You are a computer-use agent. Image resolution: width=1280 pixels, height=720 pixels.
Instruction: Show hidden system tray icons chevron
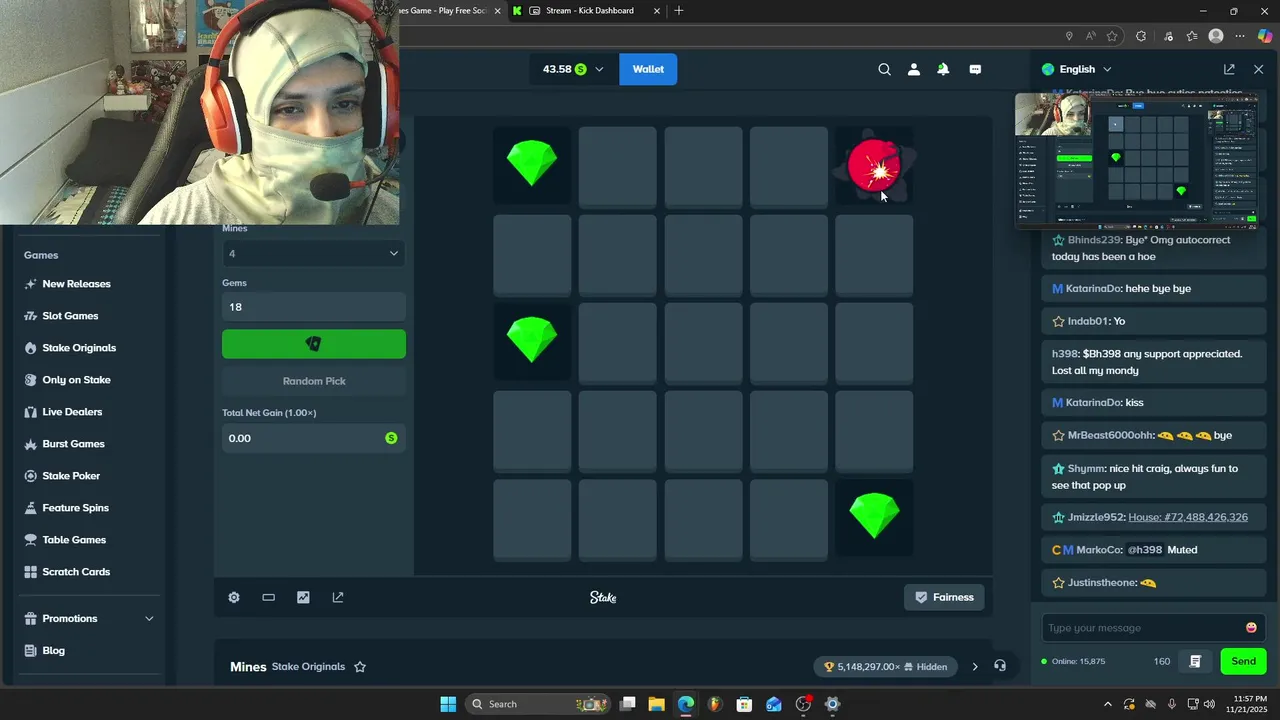[x=1107, y=704]
